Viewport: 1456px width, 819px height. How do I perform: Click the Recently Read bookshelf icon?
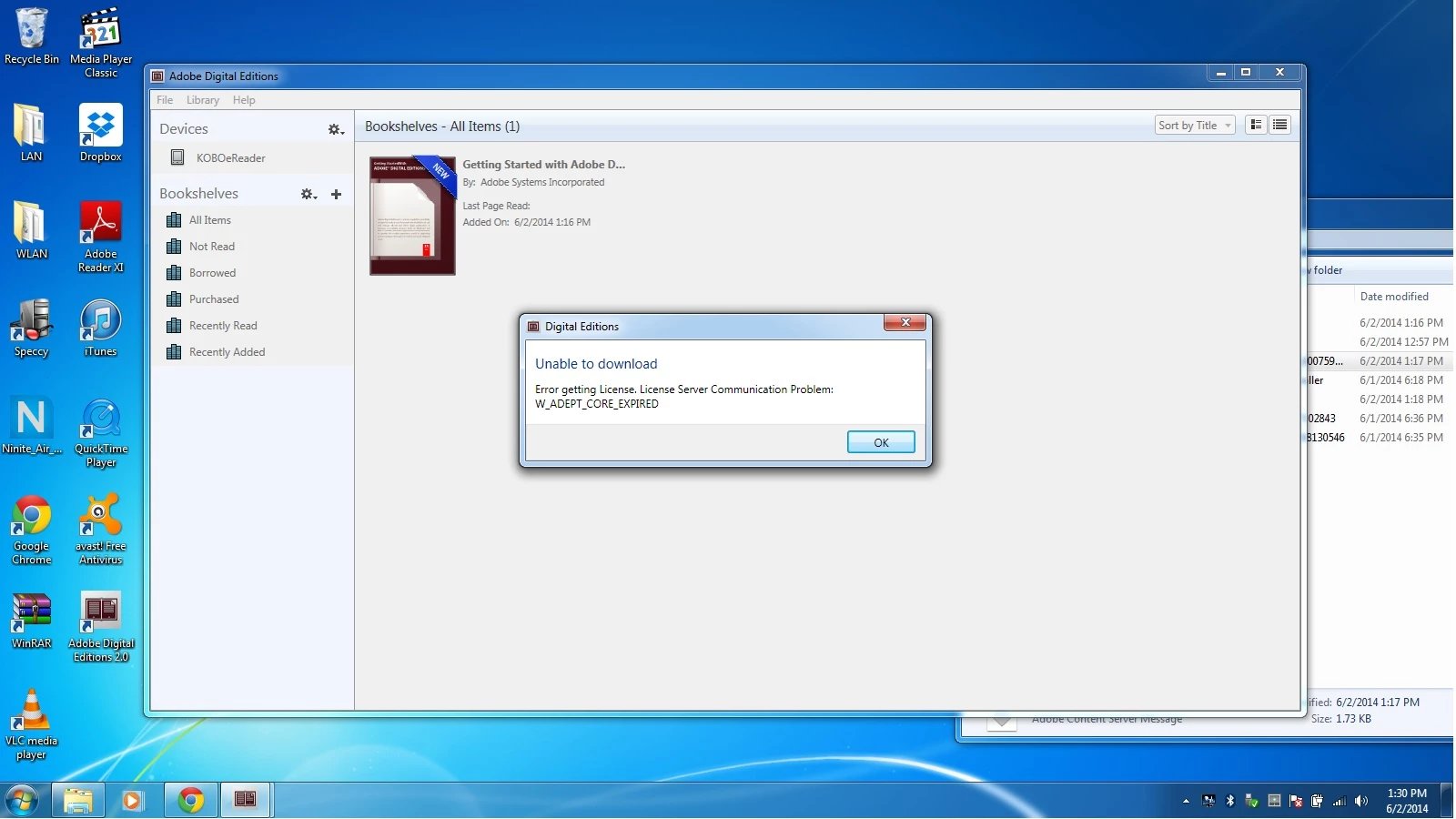[x=174, y=326]
